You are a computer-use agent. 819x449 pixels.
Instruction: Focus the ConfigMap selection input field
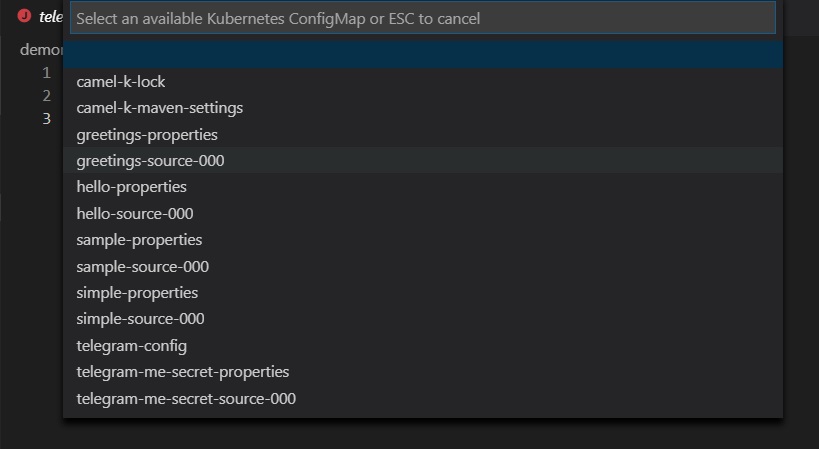coord(423,18)
